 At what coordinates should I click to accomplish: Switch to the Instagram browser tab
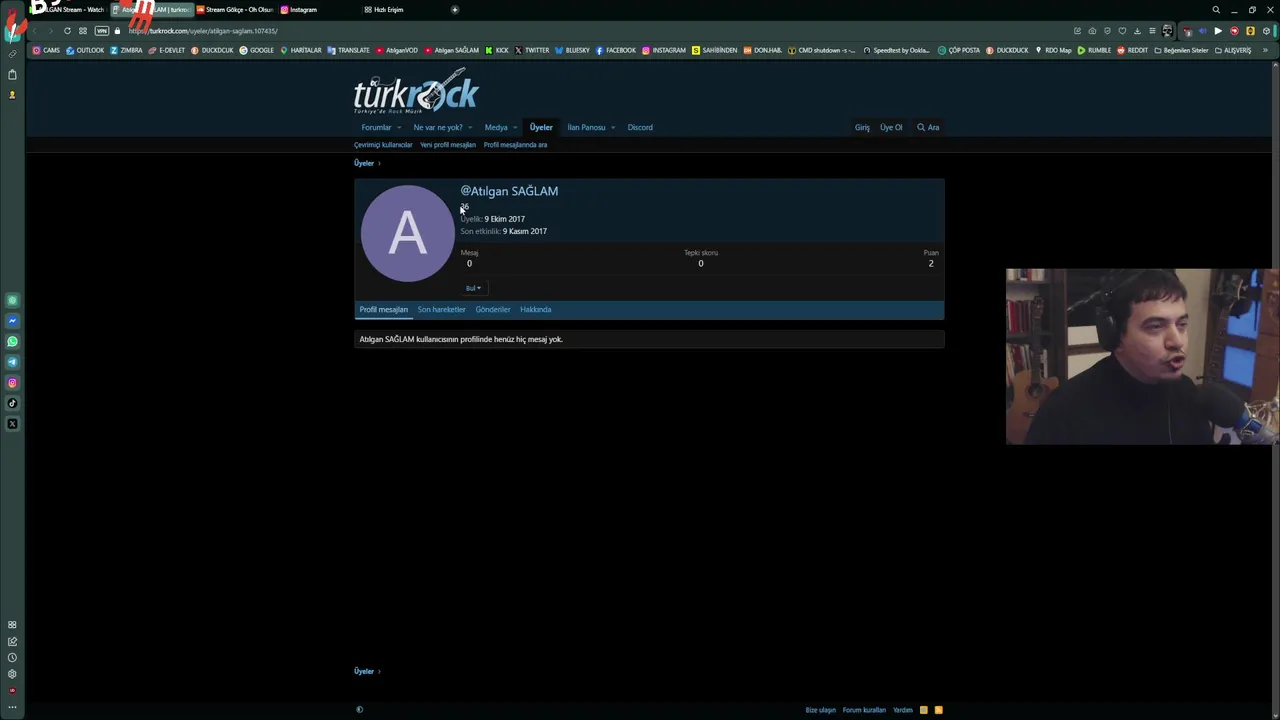[x=299, y=10]
